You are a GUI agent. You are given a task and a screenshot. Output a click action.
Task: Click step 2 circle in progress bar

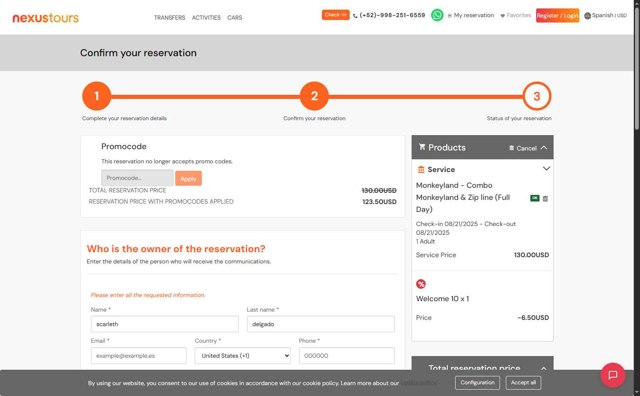point(314,96)
